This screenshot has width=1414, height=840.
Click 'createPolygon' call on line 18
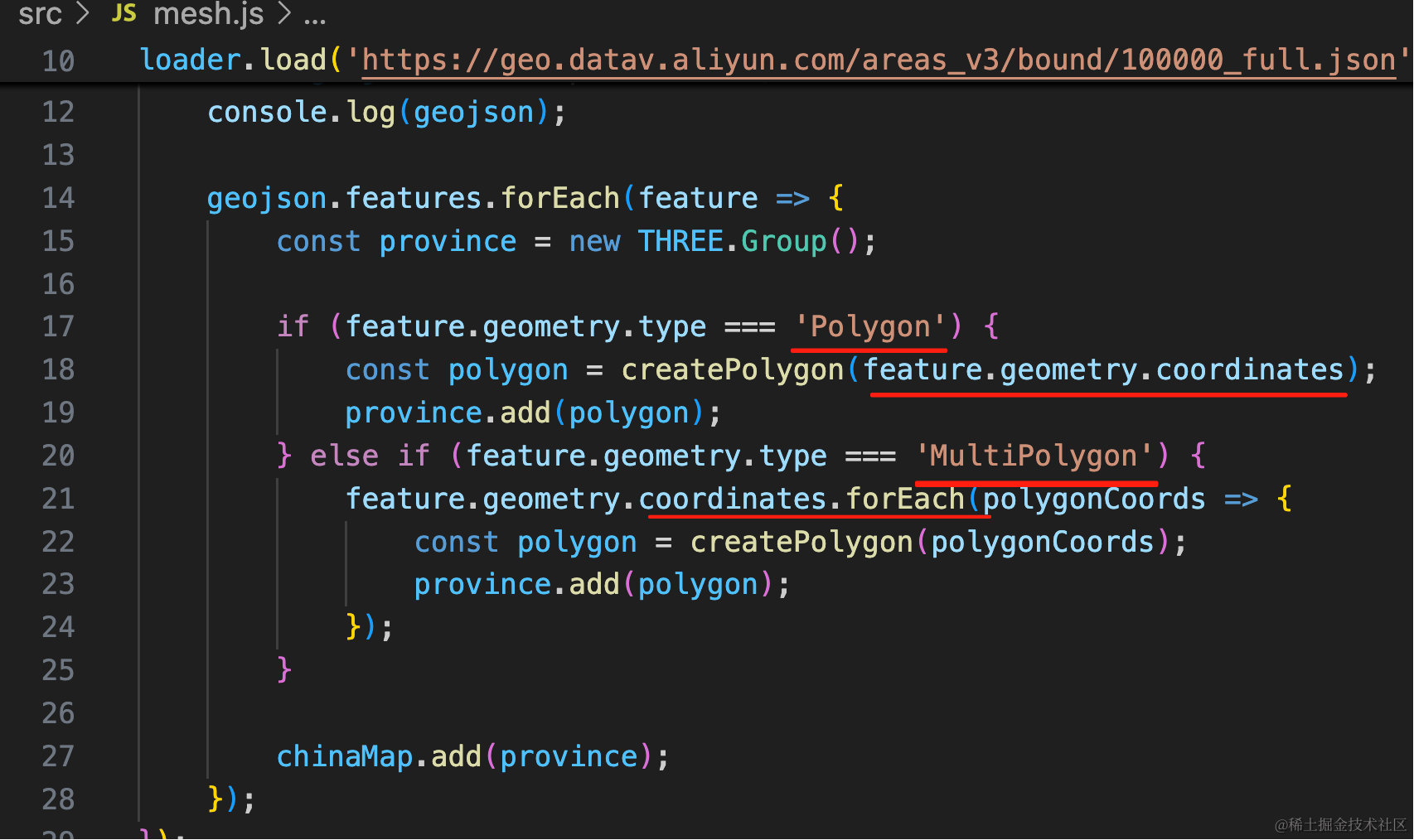(733, 369)
